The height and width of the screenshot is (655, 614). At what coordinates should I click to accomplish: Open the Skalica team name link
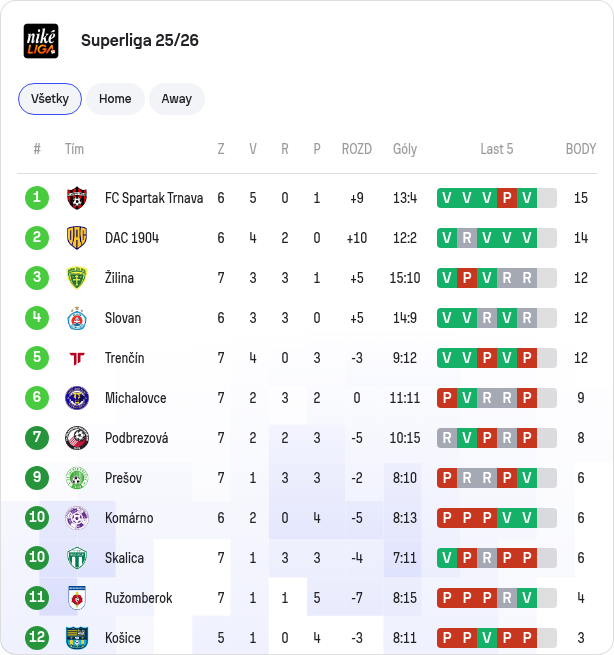124,558
